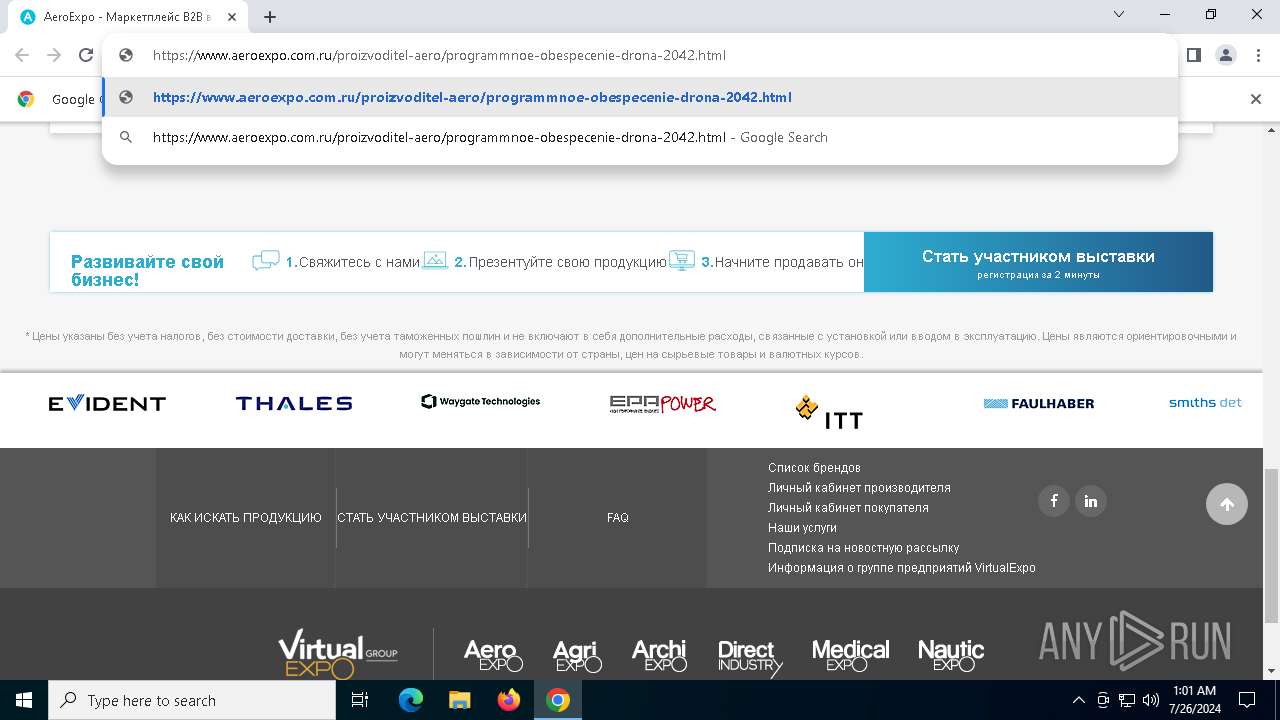Open Task View on the taskbar
Image resolution: width=1280 pixels, height=720 pixels.
coord(360,700)
